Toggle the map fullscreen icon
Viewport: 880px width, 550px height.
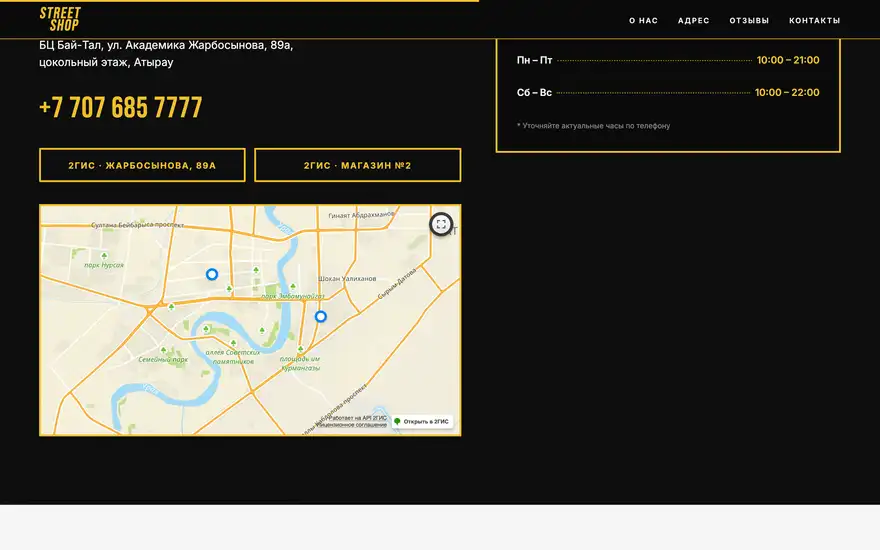(441, 224)
